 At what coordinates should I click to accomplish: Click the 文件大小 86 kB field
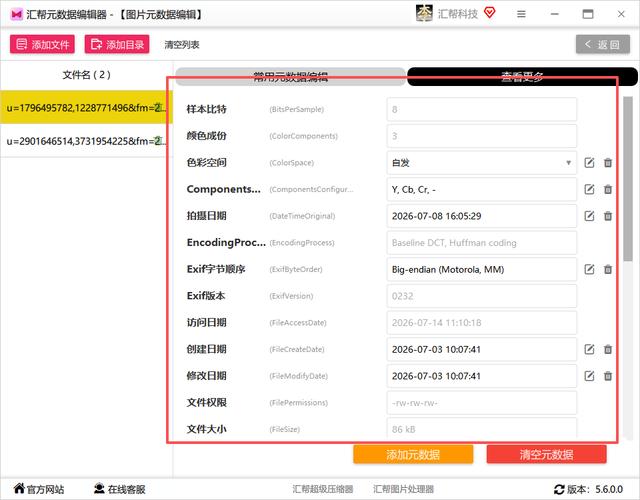tap(482, 429)
